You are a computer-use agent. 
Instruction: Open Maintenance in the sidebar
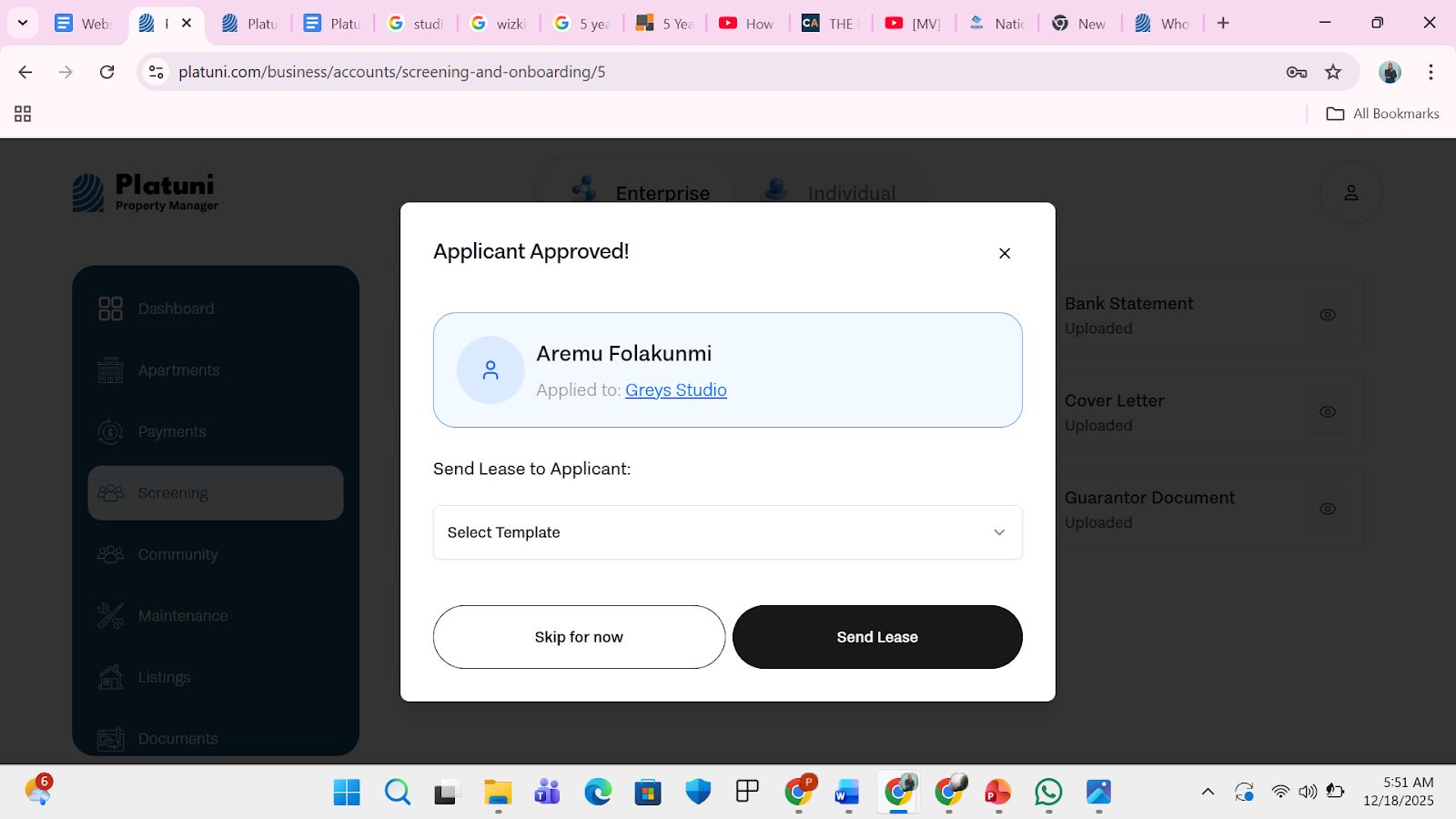(x=216, y=616)
